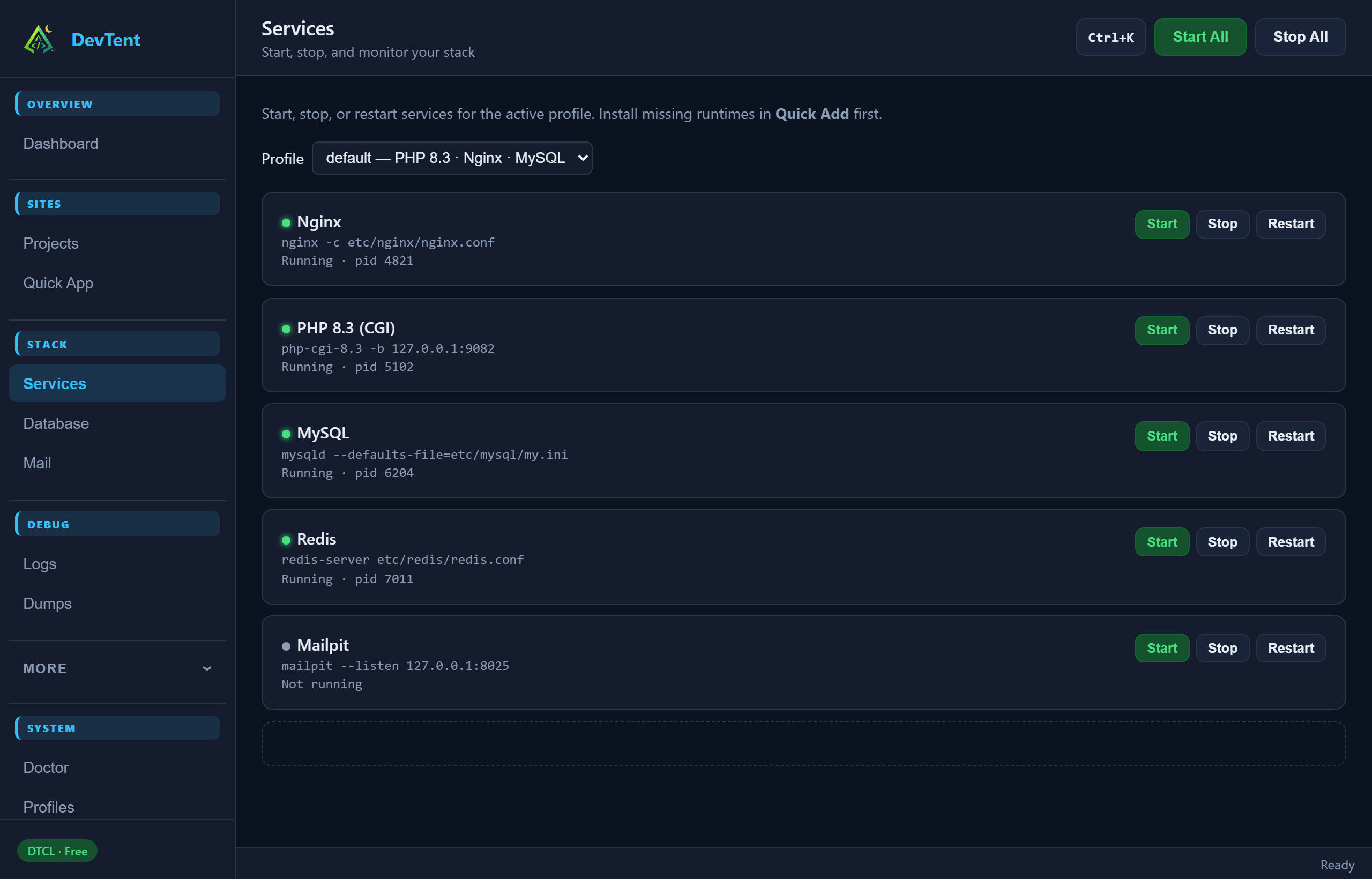Start all services with Start All
Screen dimensions: 1372x879
pos(1200,37)
